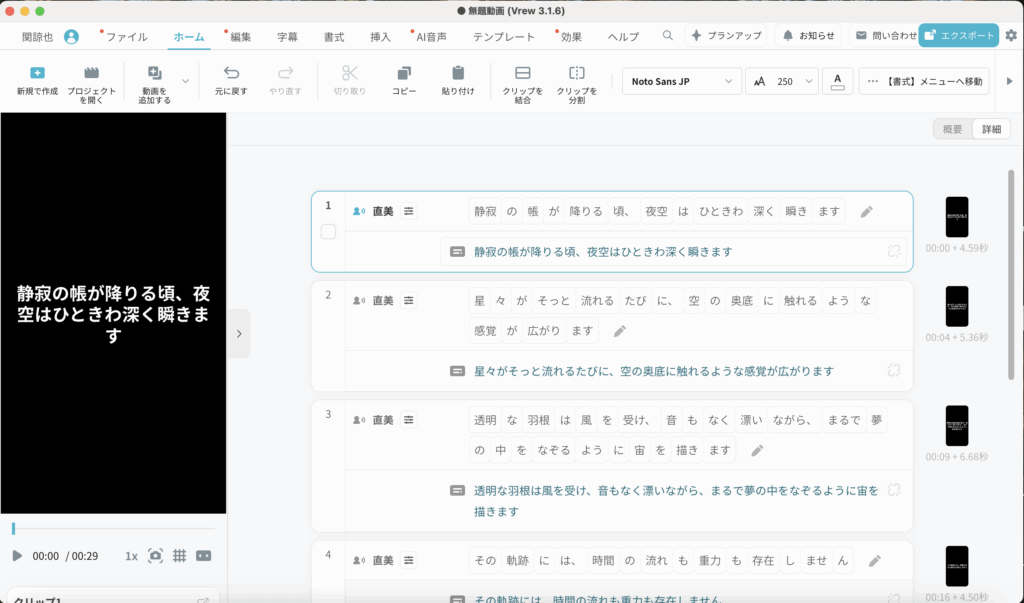Click the subtitle sync icon on clip 1

894,251
